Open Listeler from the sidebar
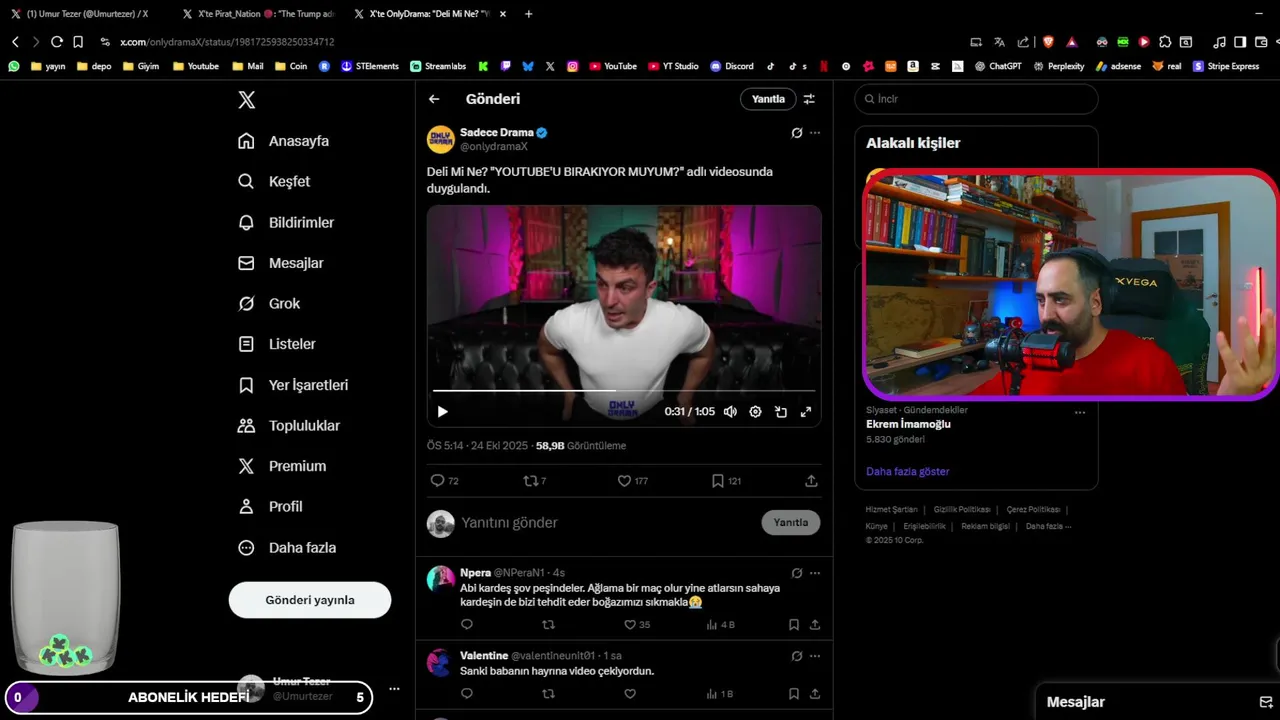The height and width of the screenshot is (720, 1280). tap(276, 344)
